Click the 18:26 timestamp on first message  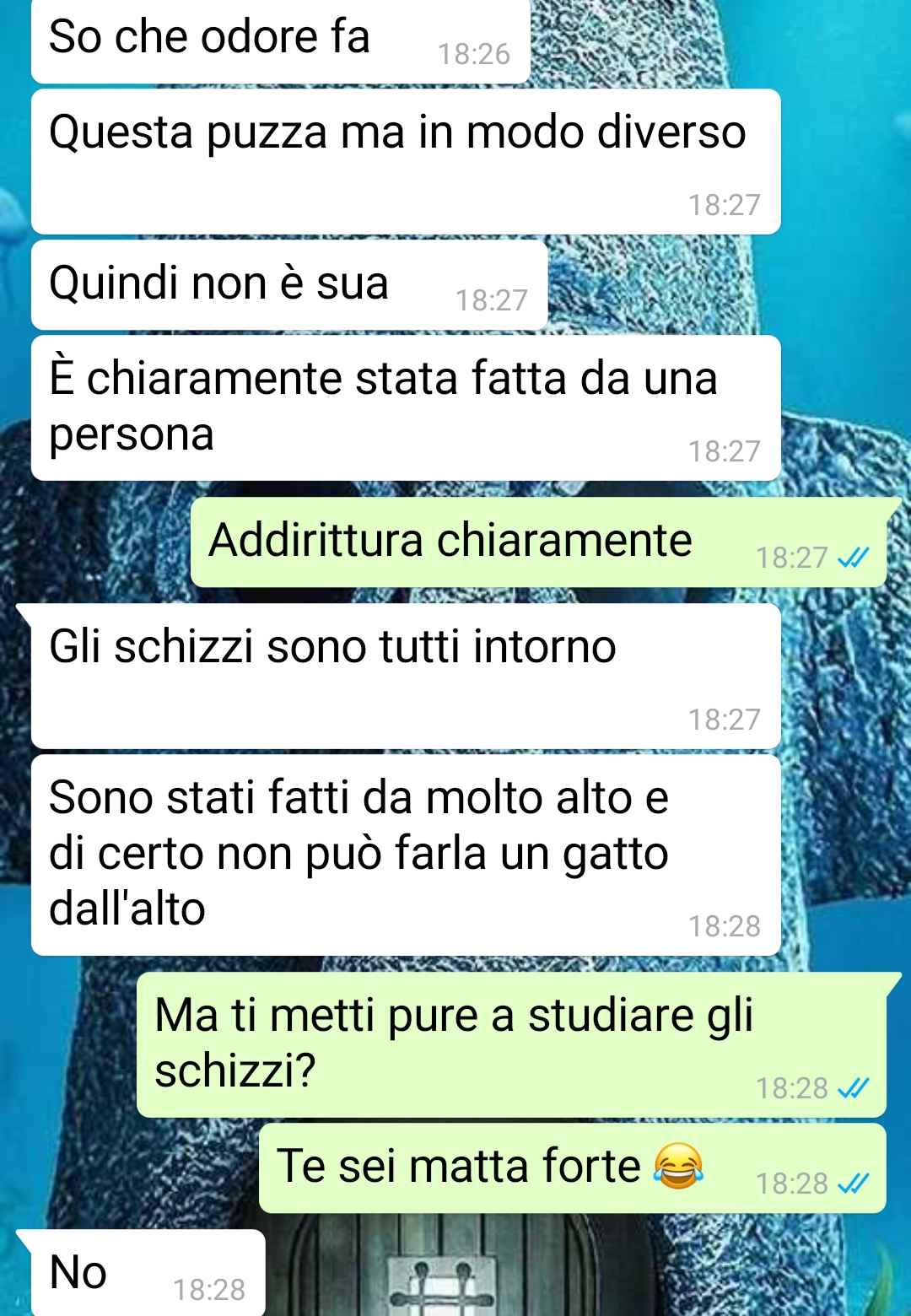coord(474,55)
